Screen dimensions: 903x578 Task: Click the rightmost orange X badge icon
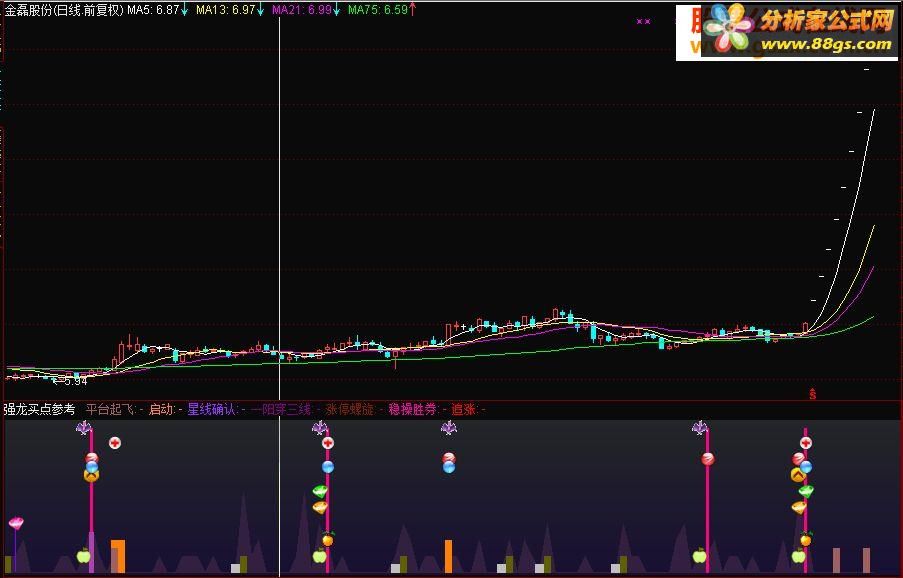coord(798,476)
